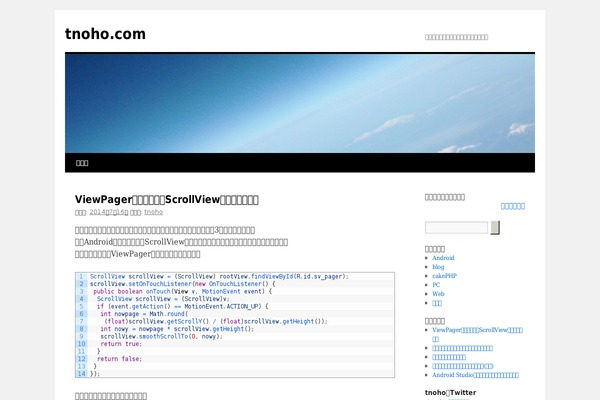Click code line int nowpage = Math.round(
This screenshot has height=400, width=600.
click(x=144, y=314)
